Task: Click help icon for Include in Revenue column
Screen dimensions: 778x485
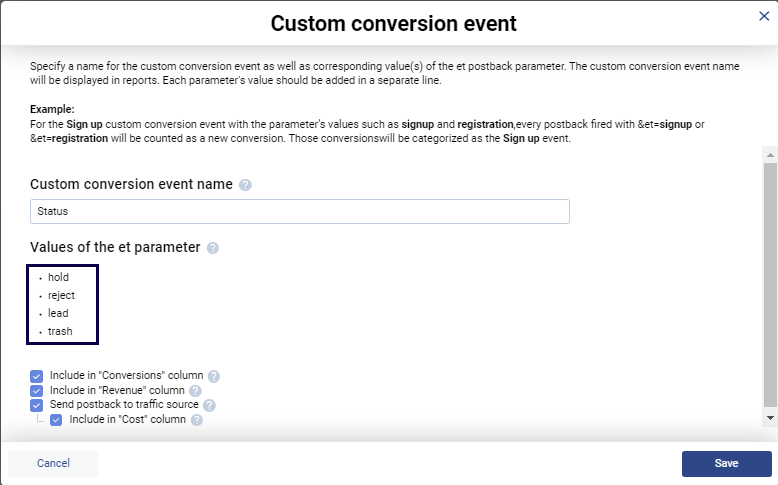Action: click(x=195, y=391)
